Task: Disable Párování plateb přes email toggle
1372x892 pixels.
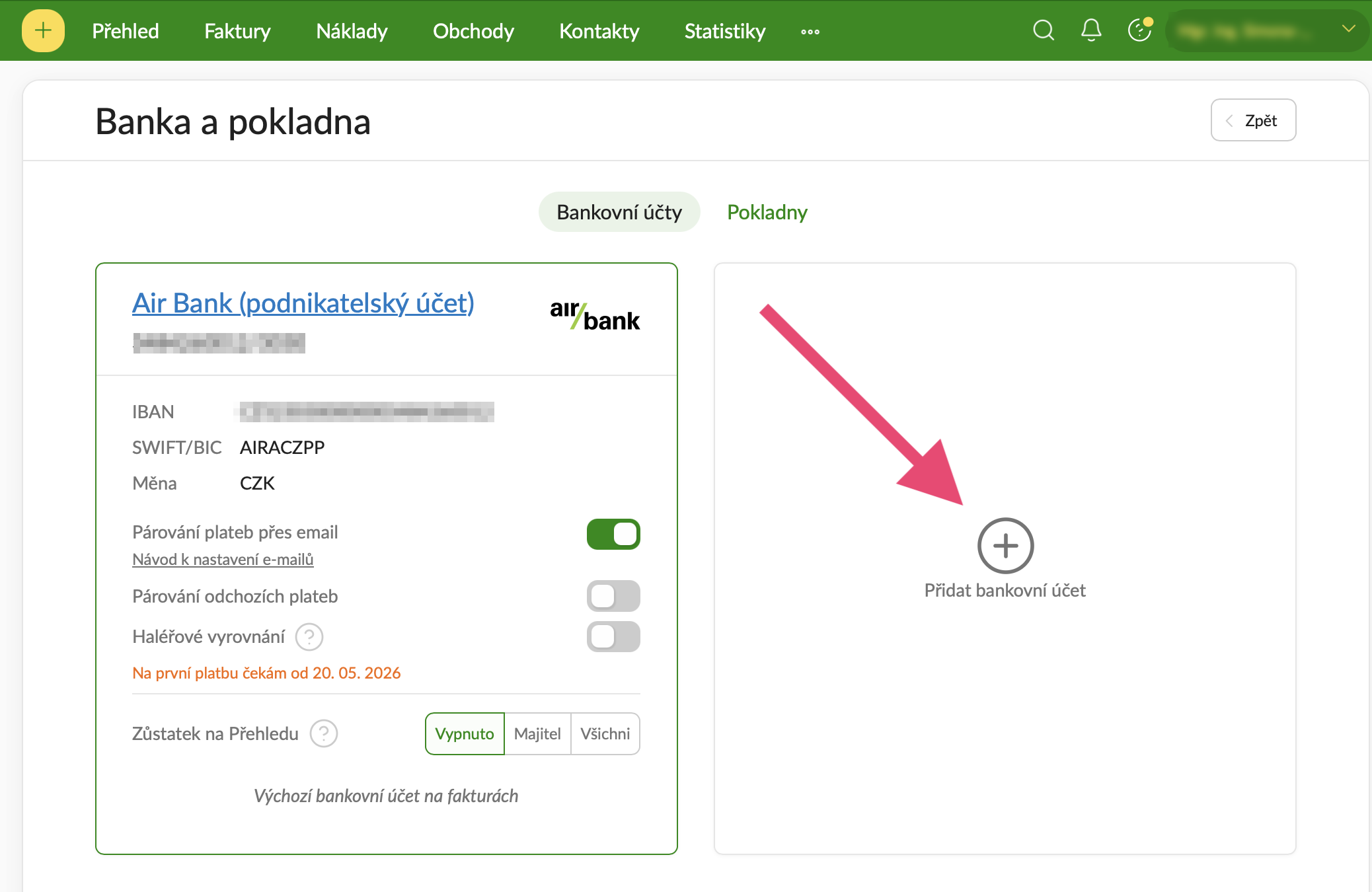Action: click(x=613, y=534)
